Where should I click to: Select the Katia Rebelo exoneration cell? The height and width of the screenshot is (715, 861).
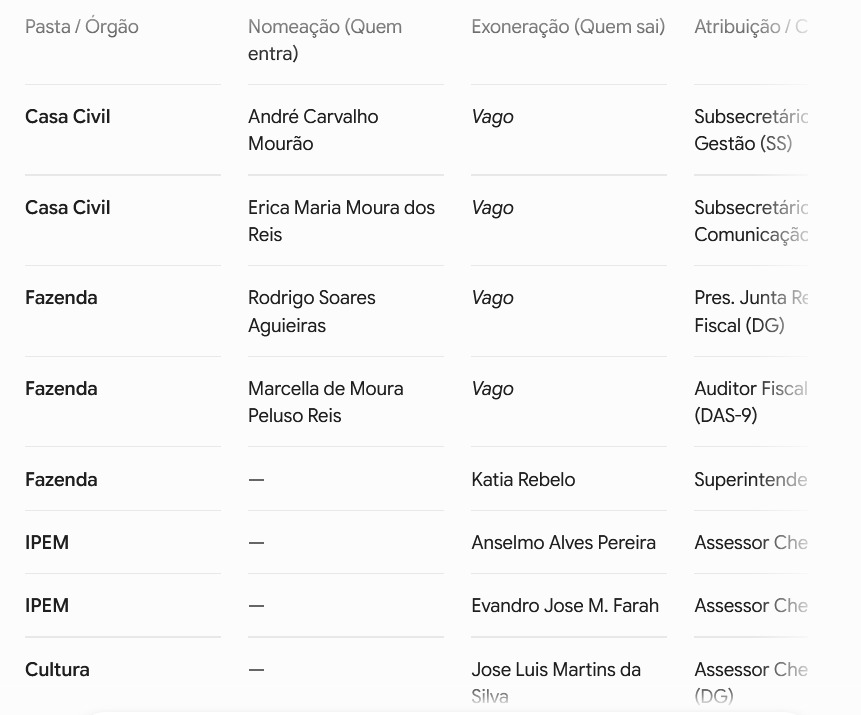point(523,479)
